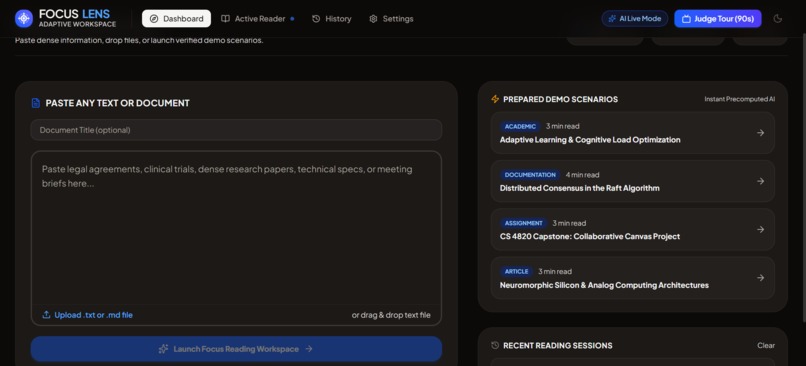Toggle dark mode moon icon

(778, 19)
